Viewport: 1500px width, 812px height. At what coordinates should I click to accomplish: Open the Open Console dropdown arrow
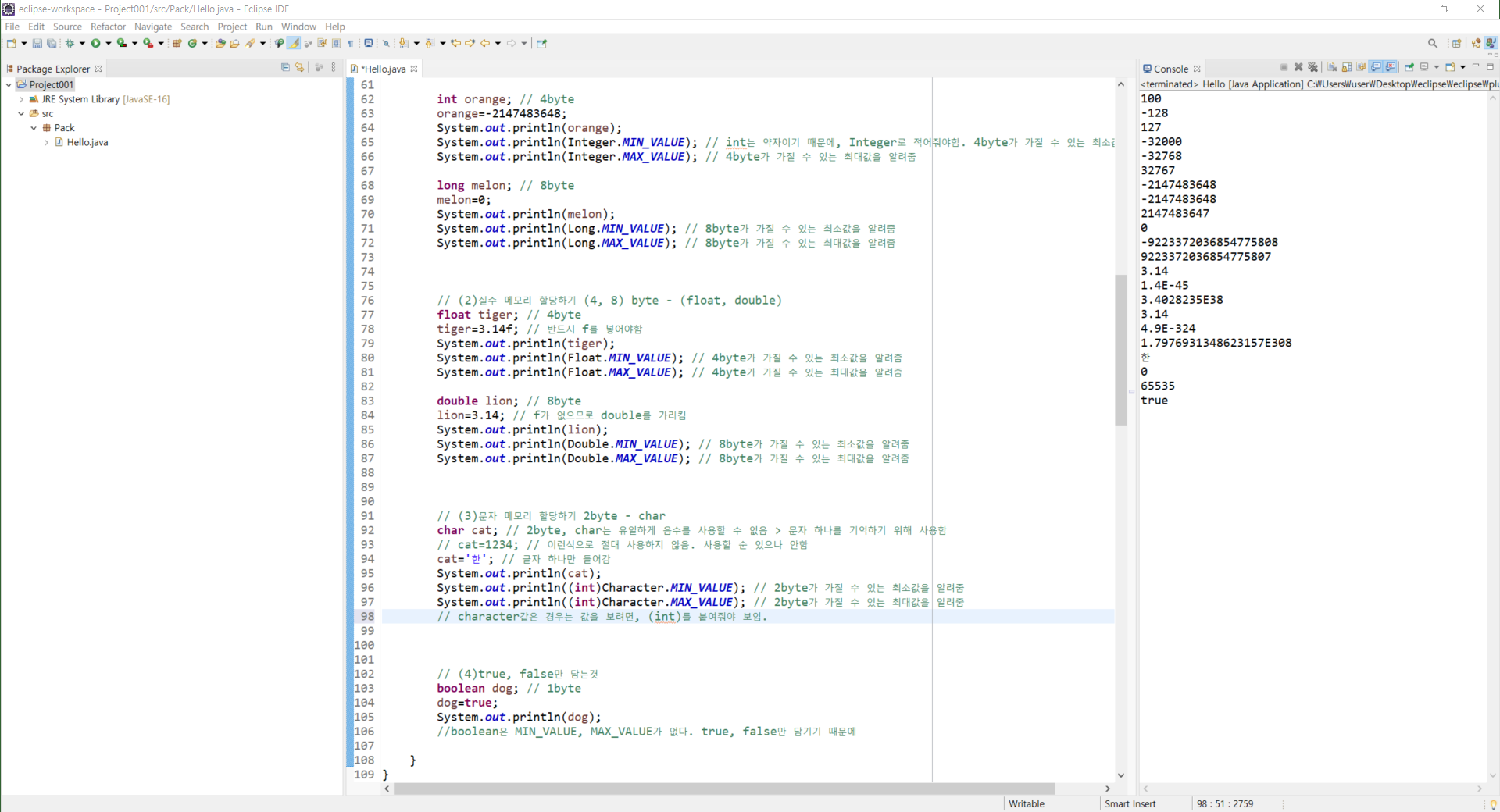click(1462, 67)
